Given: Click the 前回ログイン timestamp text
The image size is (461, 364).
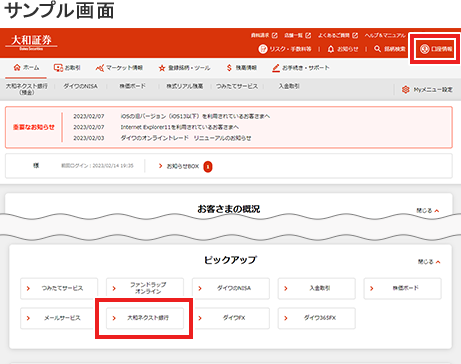Looking at the screenshot, I should click(x=97, y=166).
